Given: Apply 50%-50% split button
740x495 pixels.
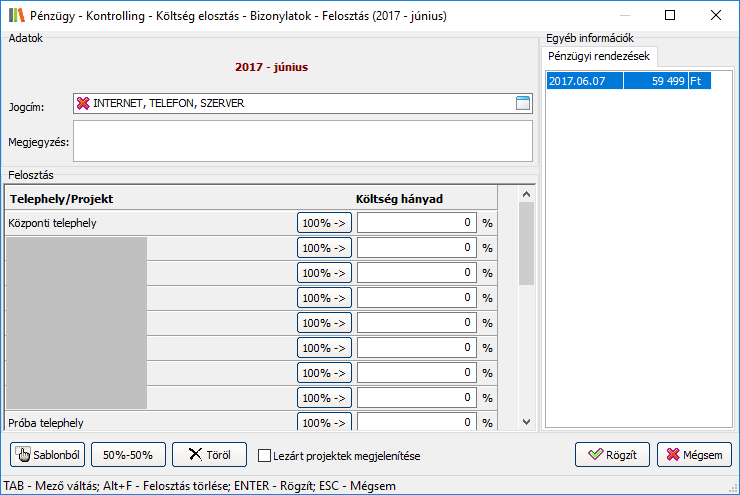Looking at the screenshot, I should point(128,455).
